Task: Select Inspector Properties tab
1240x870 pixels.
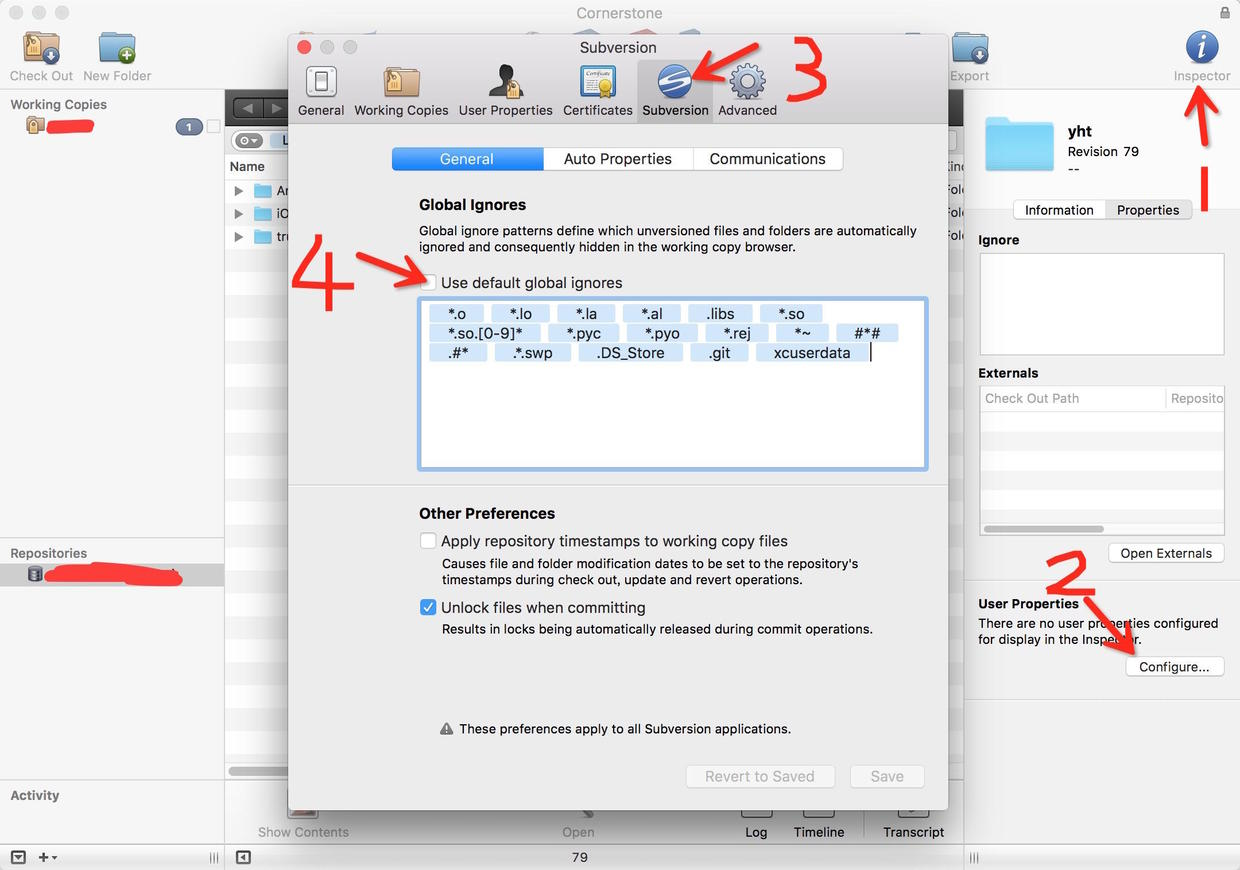Action: [x=1148, y=210]
